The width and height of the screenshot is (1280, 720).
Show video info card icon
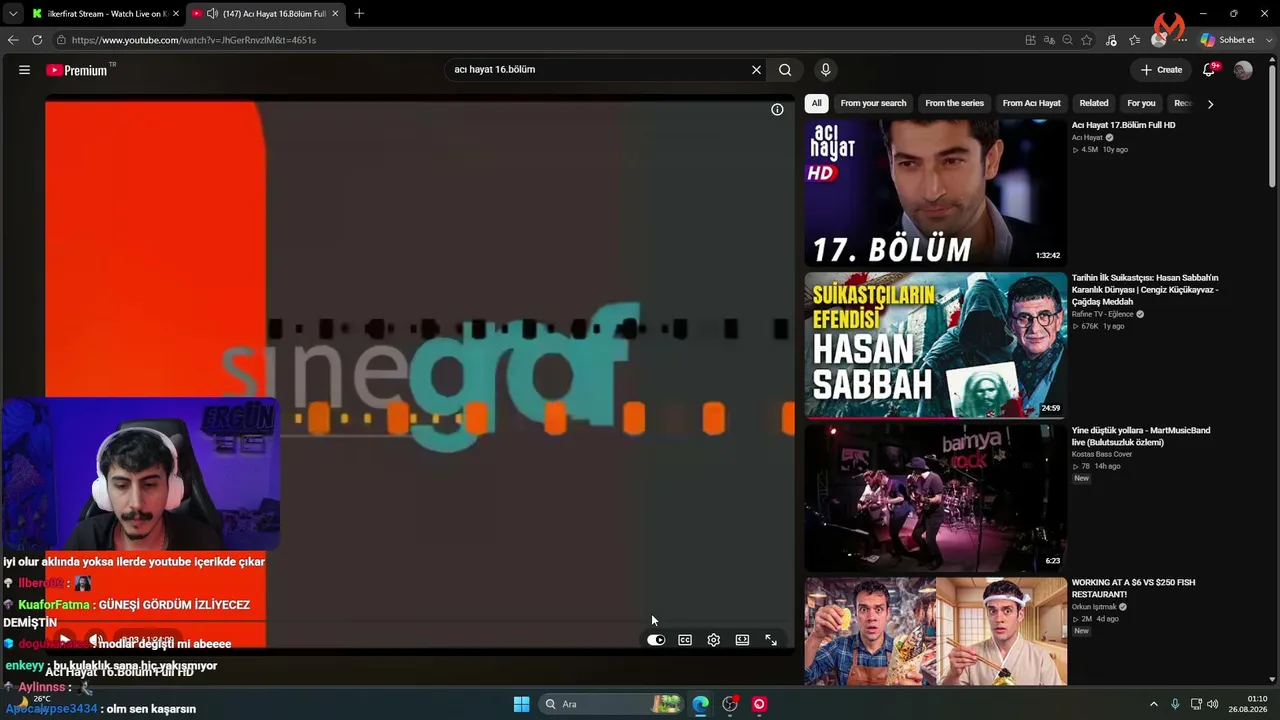(x=777, y=110)
